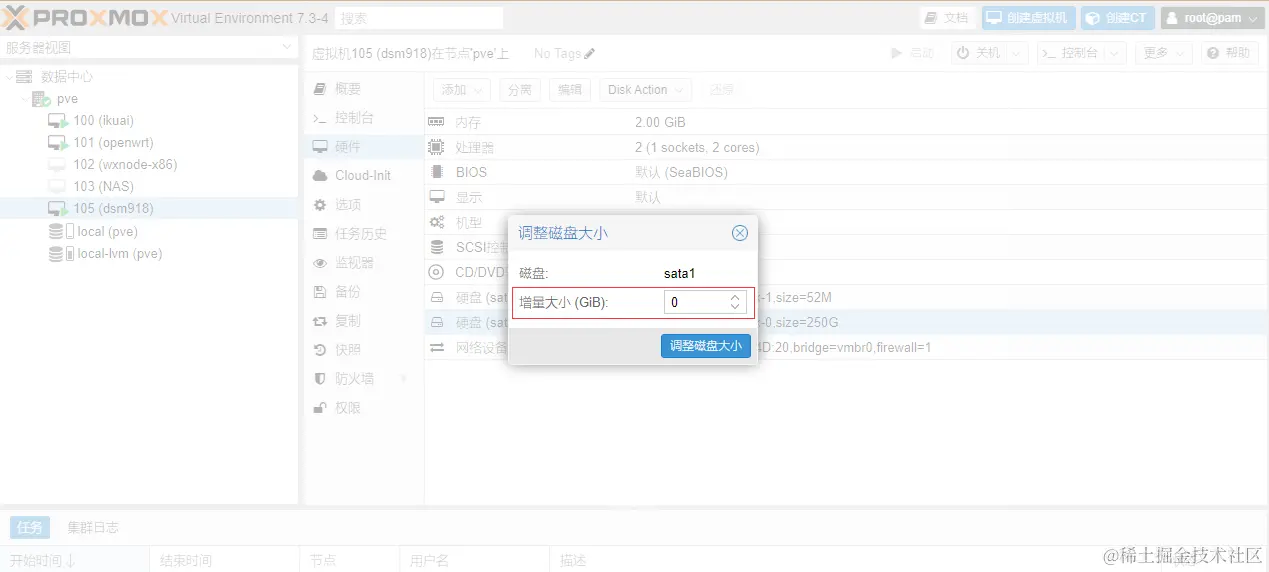Open the 控制台 tab in side menu

363,118
